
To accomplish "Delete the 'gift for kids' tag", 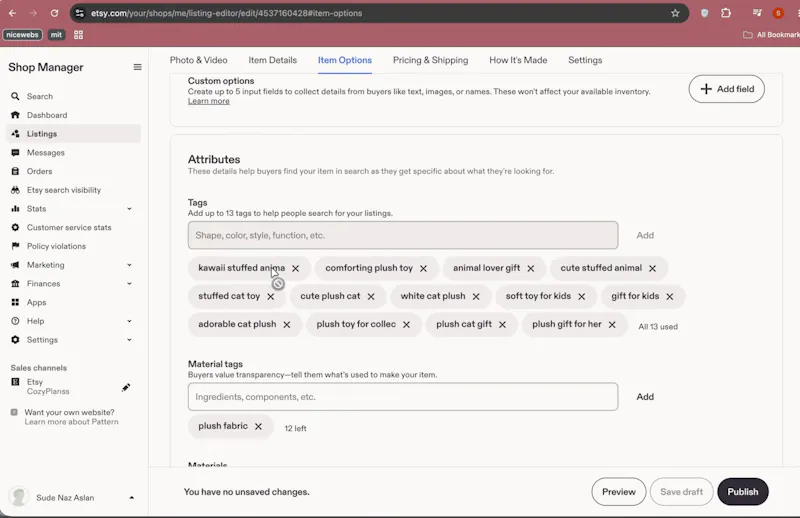I will (x=669, y=297).
